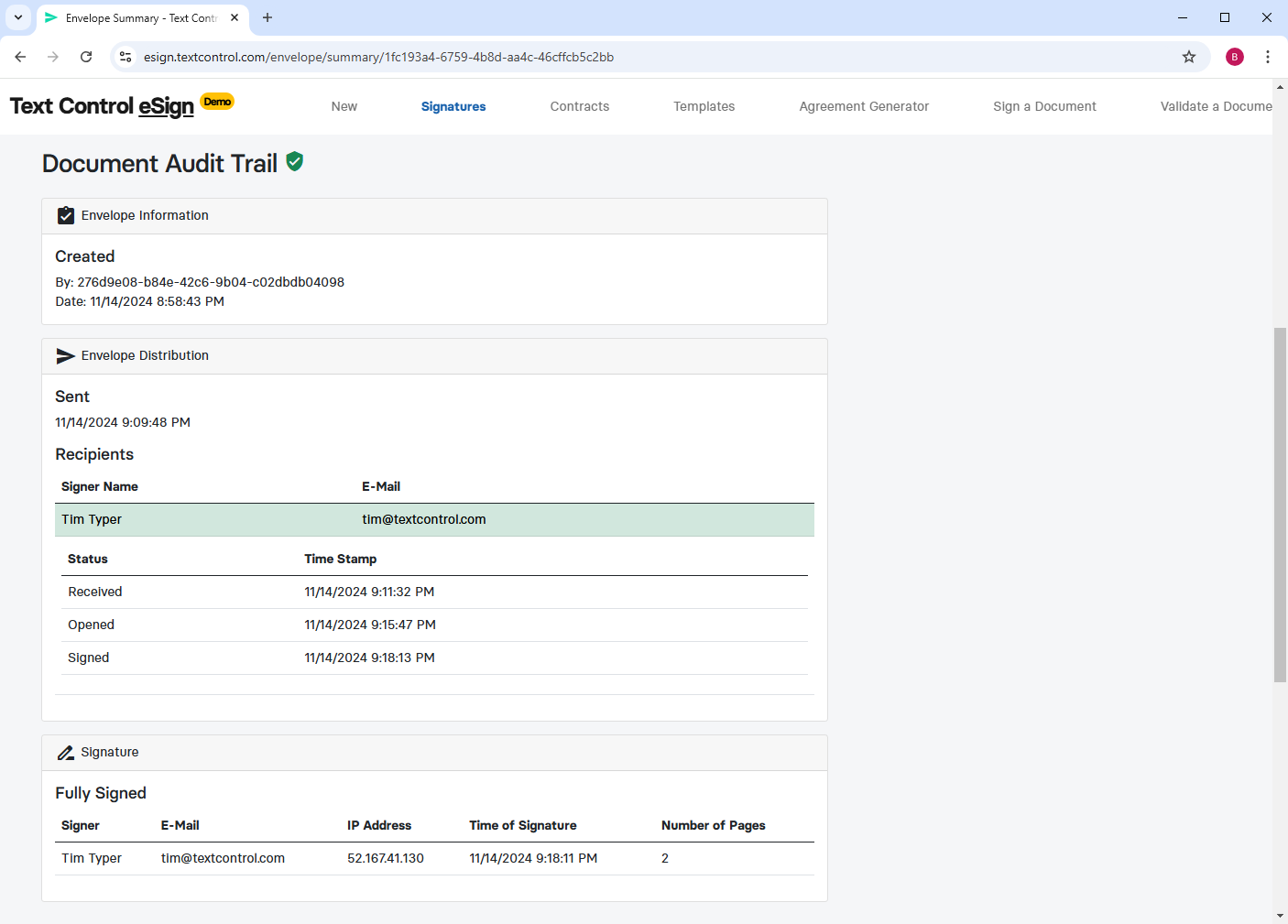Open the Sign a Document menu item
This screenshot has height=924, width=1288.
coord(1044,106)
